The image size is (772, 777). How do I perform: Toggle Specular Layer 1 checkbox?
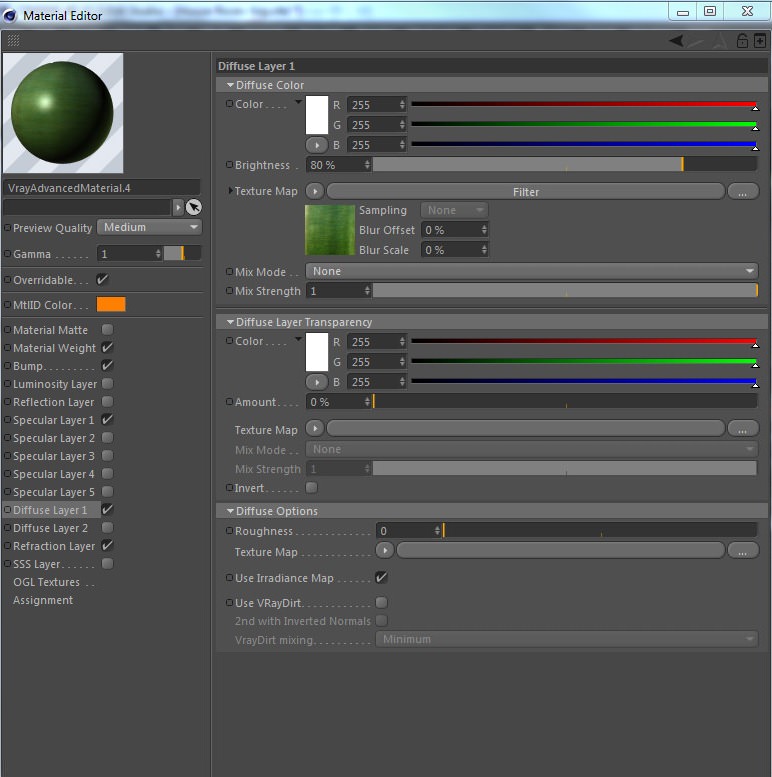107,420
